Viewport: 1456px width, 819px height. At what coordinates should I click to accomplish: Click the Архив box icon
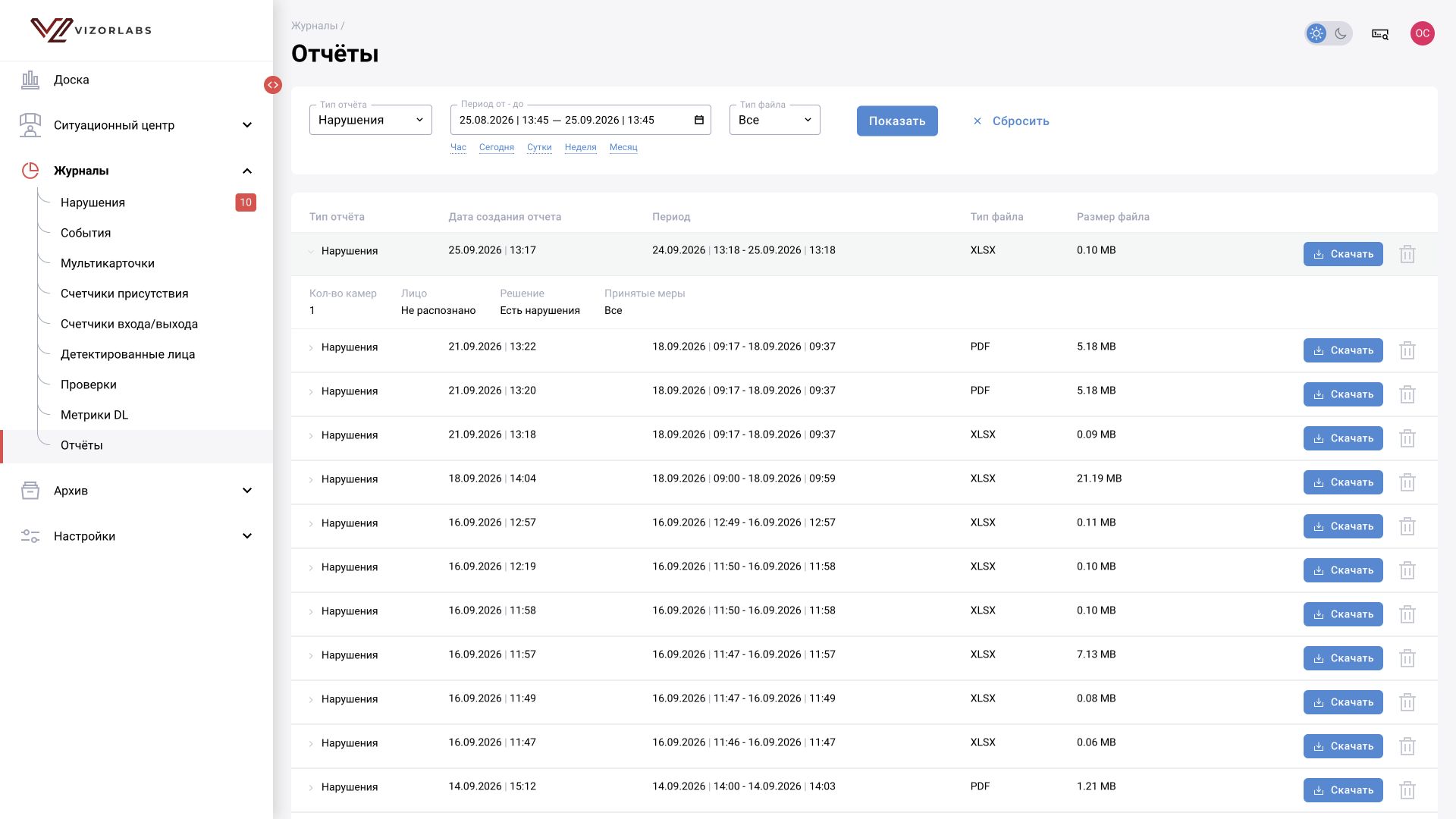point(30,491)
